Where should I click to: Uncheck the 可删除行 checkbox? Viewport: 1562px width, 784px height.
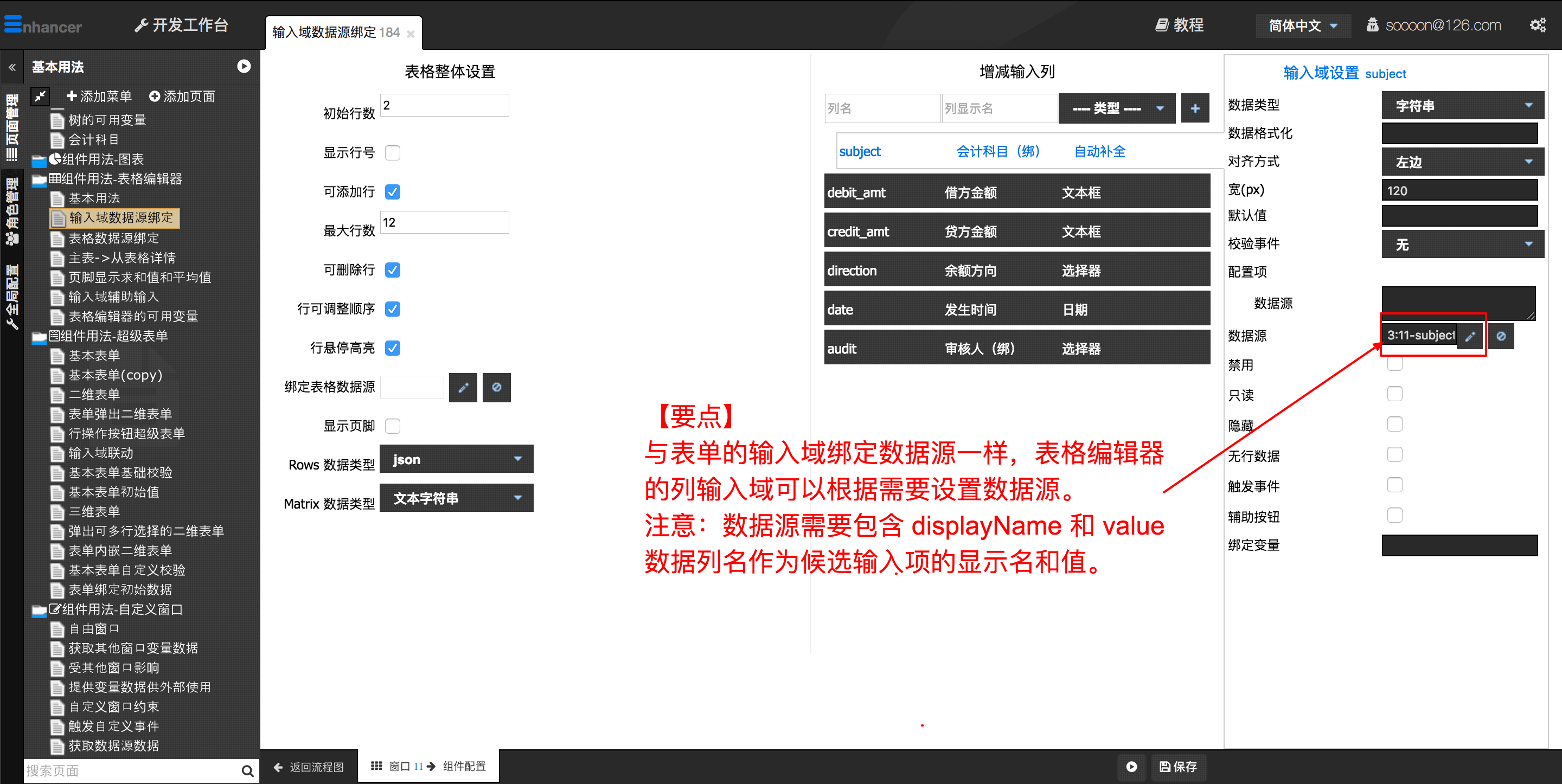click(392, 270)
